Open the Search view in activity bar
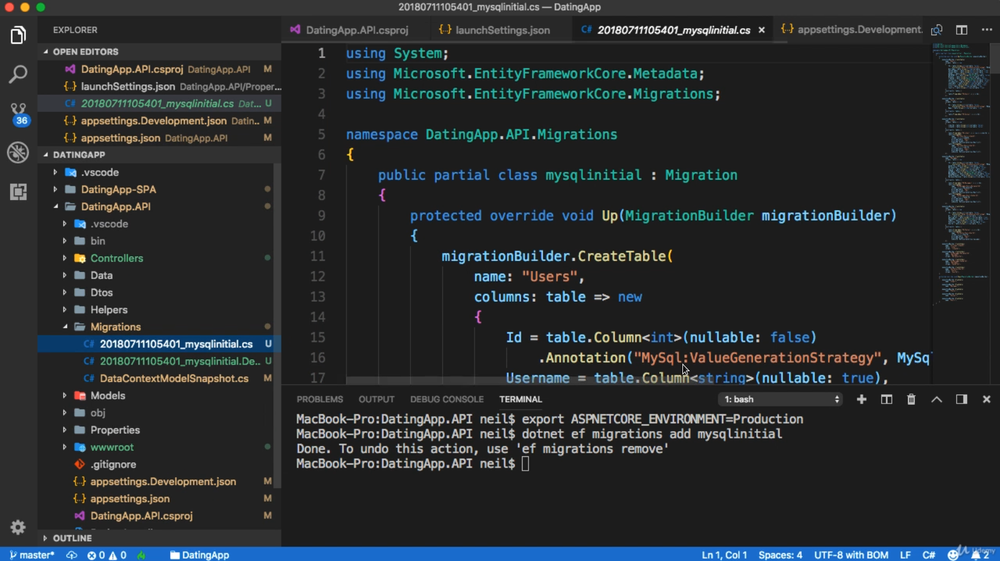The height and width of the screenshot is (561, 1000). tap(18, 75)
